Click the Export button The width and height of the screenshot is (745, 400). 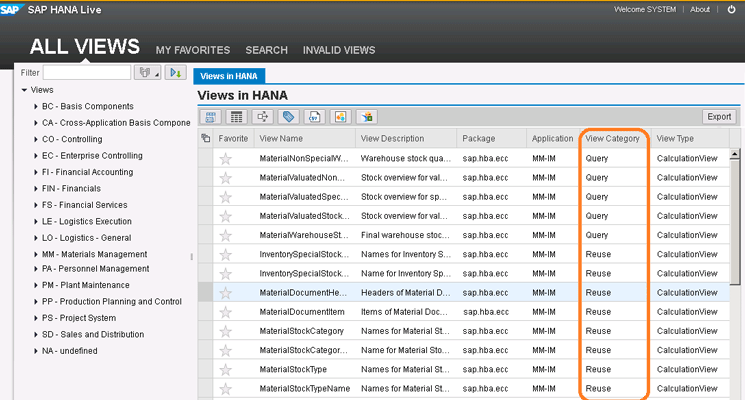[x=718, y=117]
